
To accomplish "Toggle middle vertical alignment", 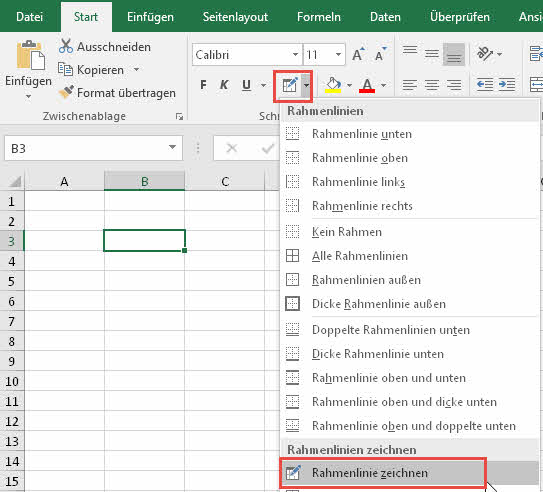I will click(x=431, y=54).
